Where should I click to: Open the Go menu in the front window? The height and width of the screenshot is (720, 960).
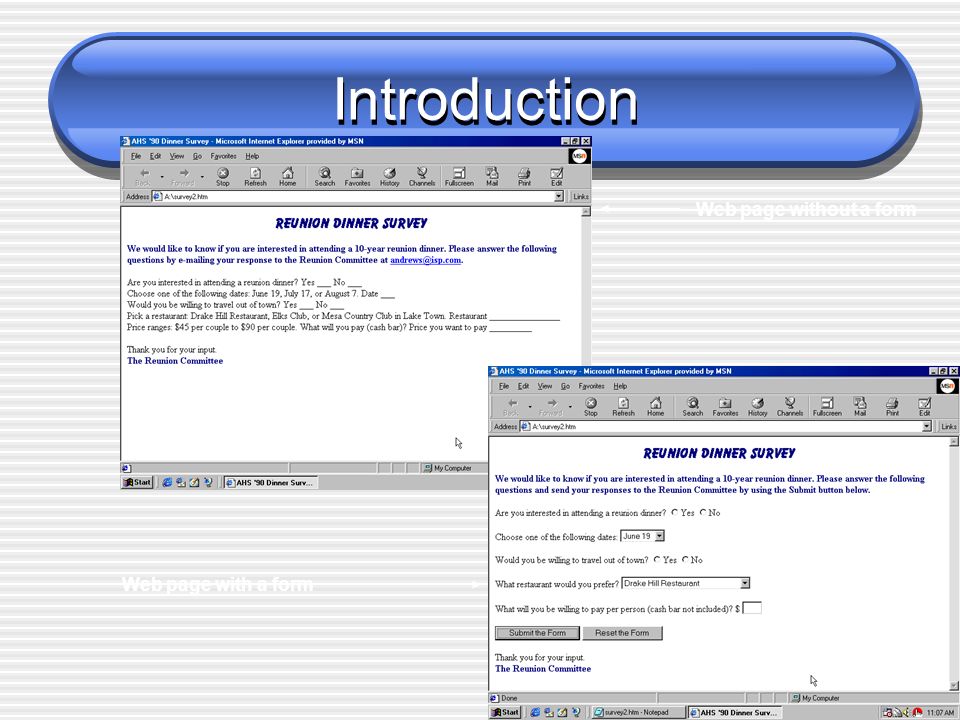pos(565,386)
